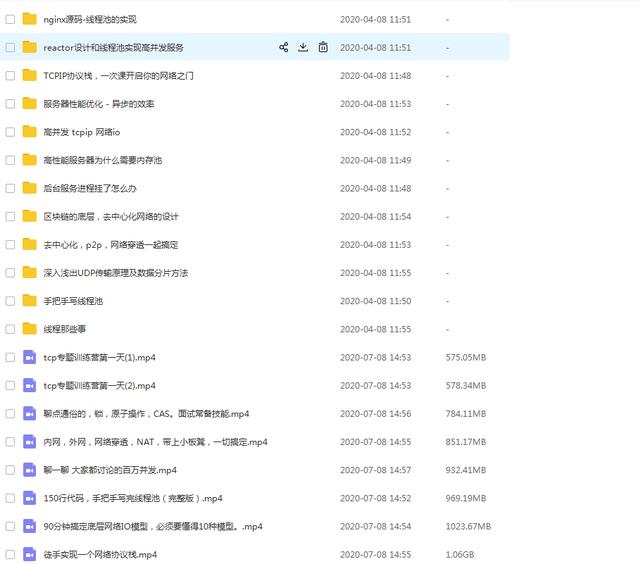Click the video icon of tcp专题训练营第一天(2).mp4
This screenshot has width=640, height=564.
click(29, 386)
